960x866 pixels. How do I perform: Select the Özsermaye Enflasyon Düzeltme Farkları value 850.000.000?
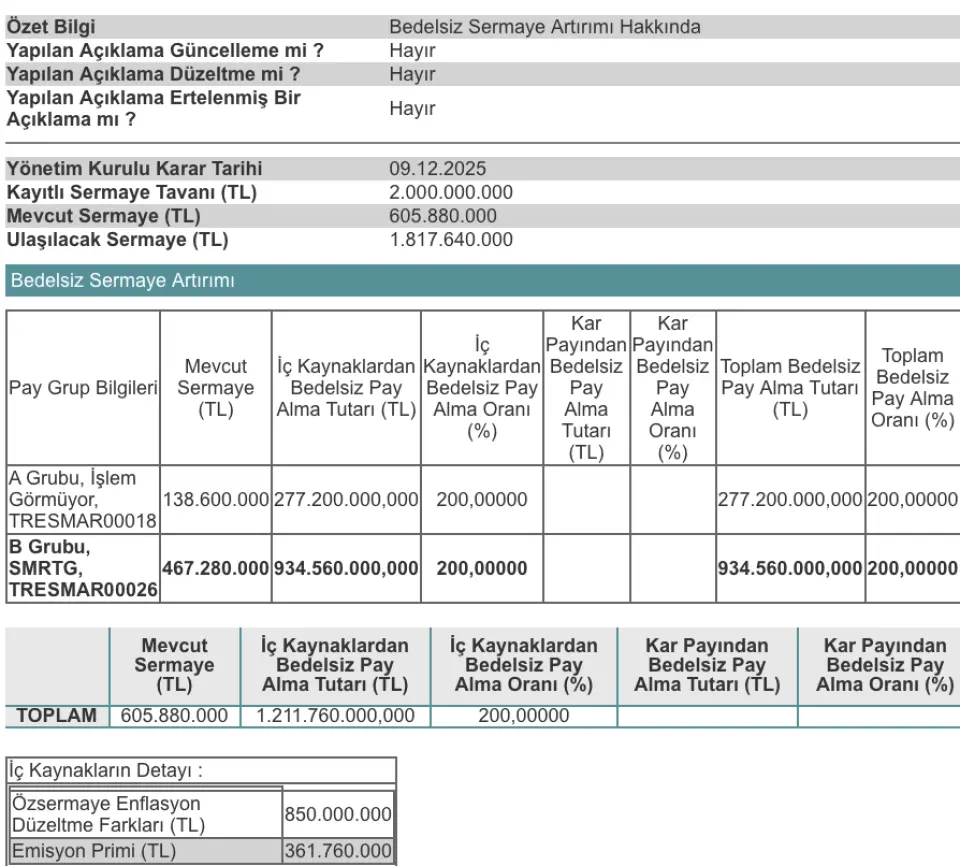coord(338,815)
